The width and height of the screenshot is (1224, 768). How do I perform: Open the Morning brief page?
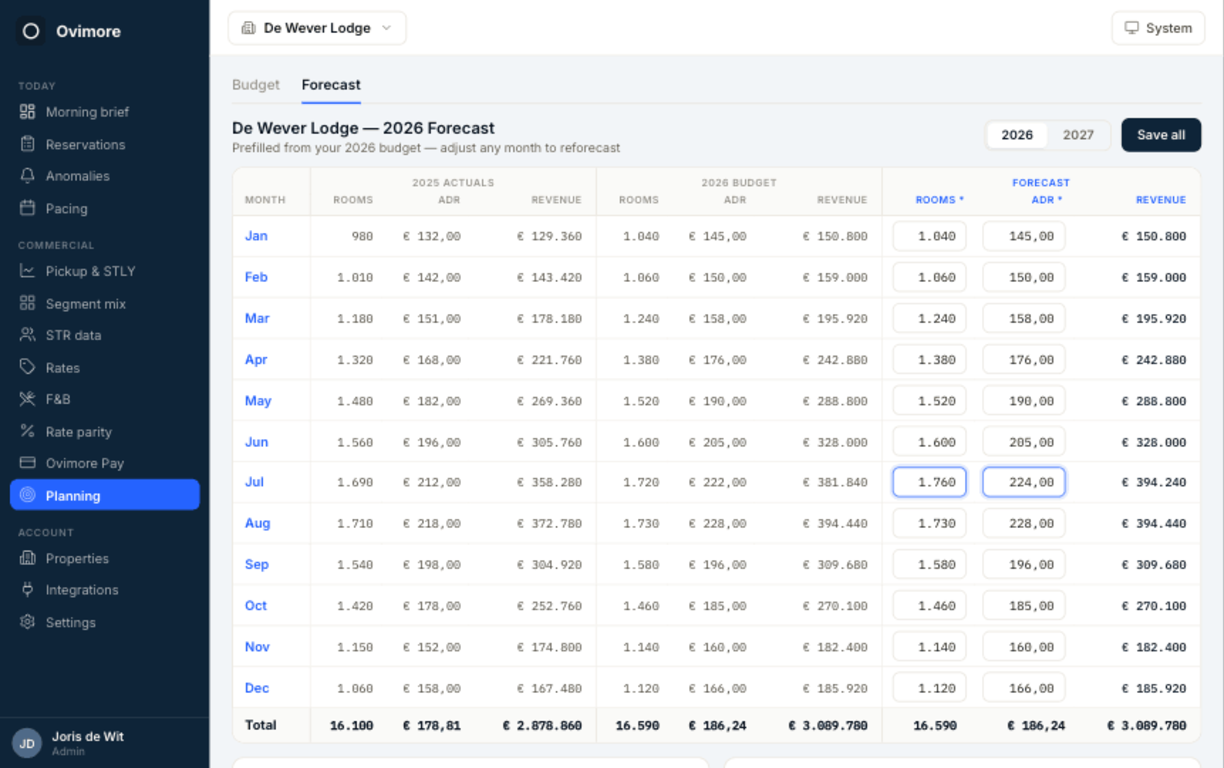point(105,112)
